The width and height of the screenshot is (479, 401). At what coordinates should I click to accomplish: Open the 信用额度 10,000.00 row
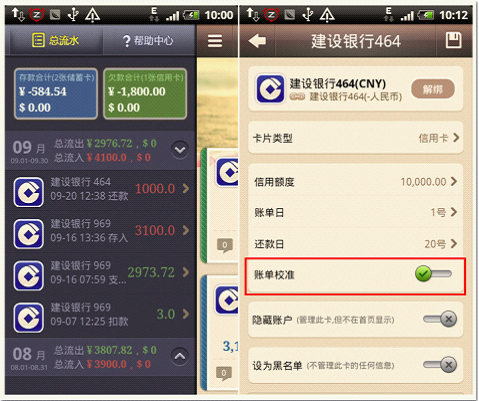click(x=356, y=182)
